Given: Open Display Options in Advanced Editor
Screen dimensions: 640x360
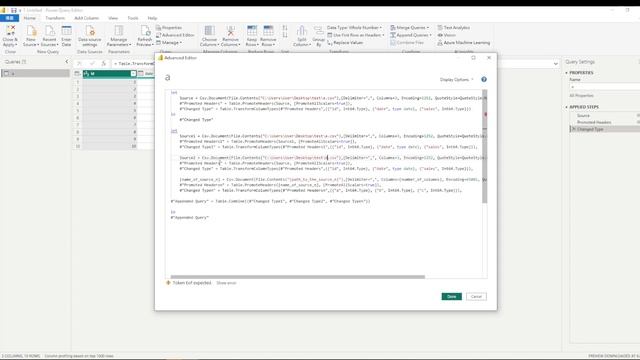Looking at the screenshot, I should tap(457, 80).
